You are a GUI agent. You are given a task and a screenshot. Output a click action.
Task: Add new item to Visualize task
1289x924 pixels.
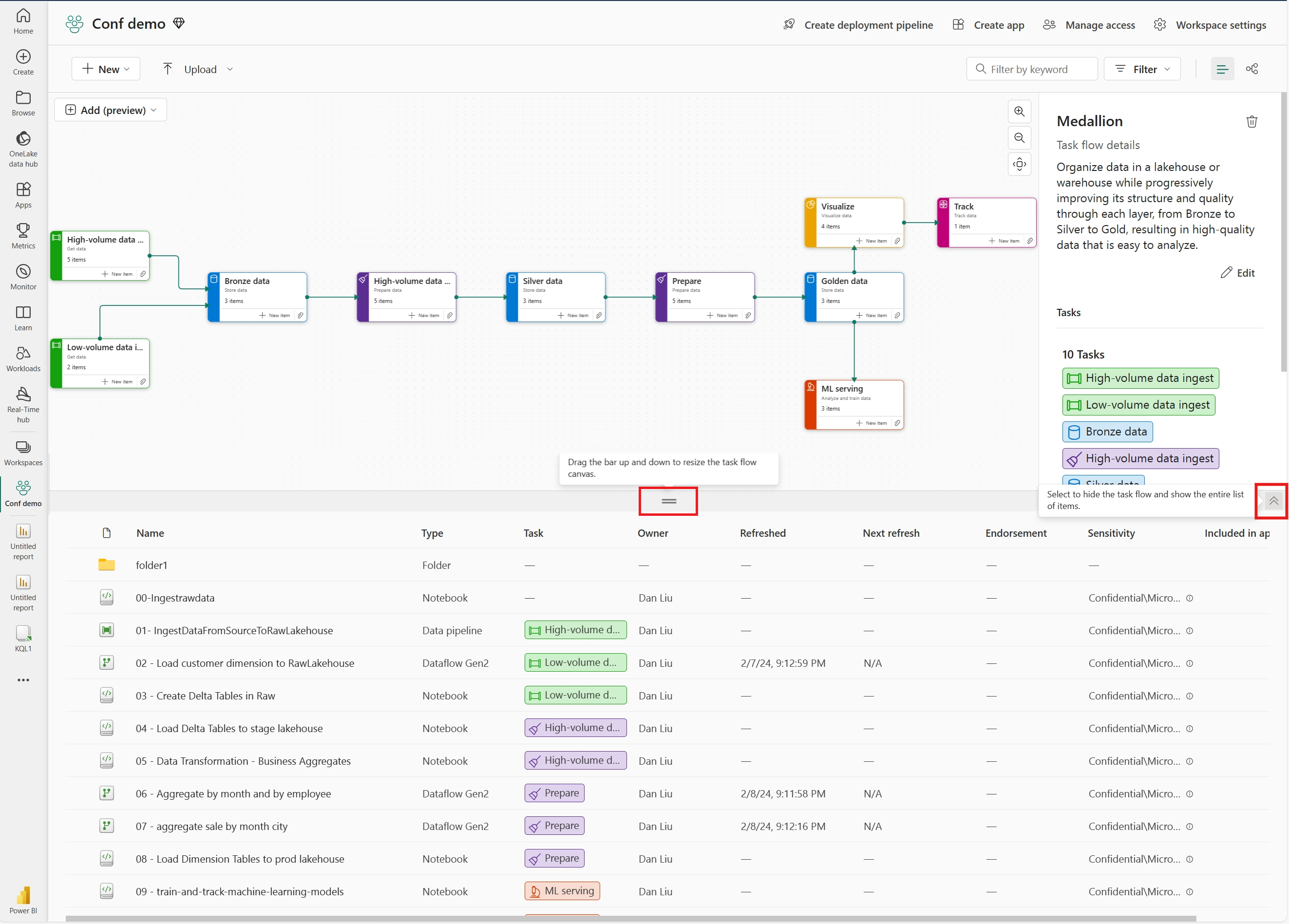point(871,241)
